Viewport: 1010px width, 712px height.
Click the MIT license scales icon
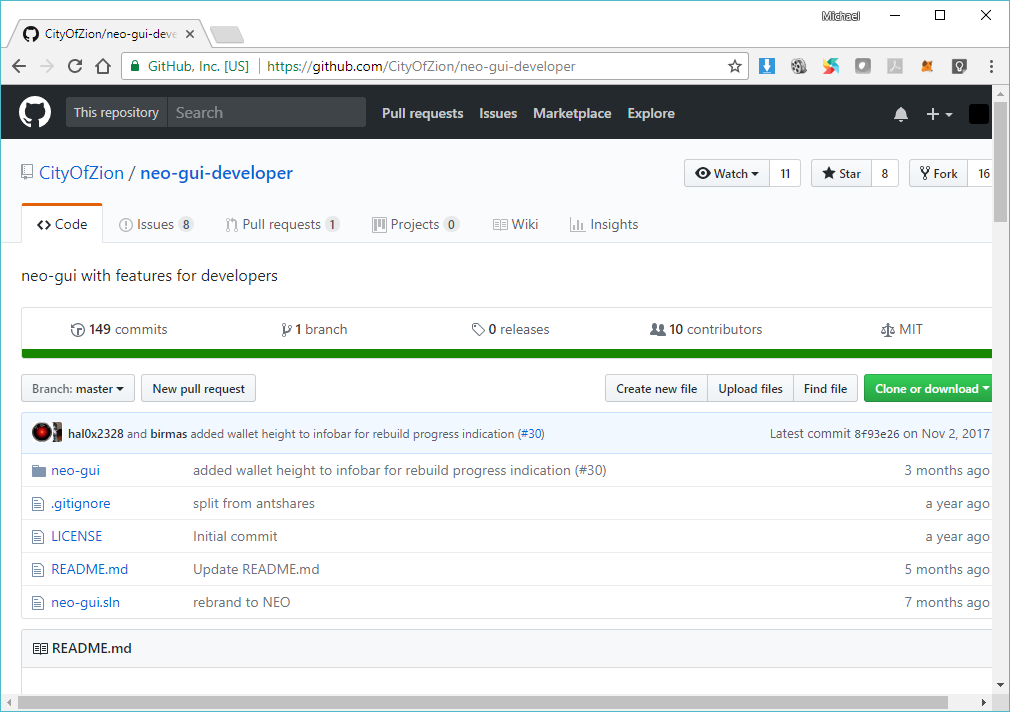[x=886, y=328]
